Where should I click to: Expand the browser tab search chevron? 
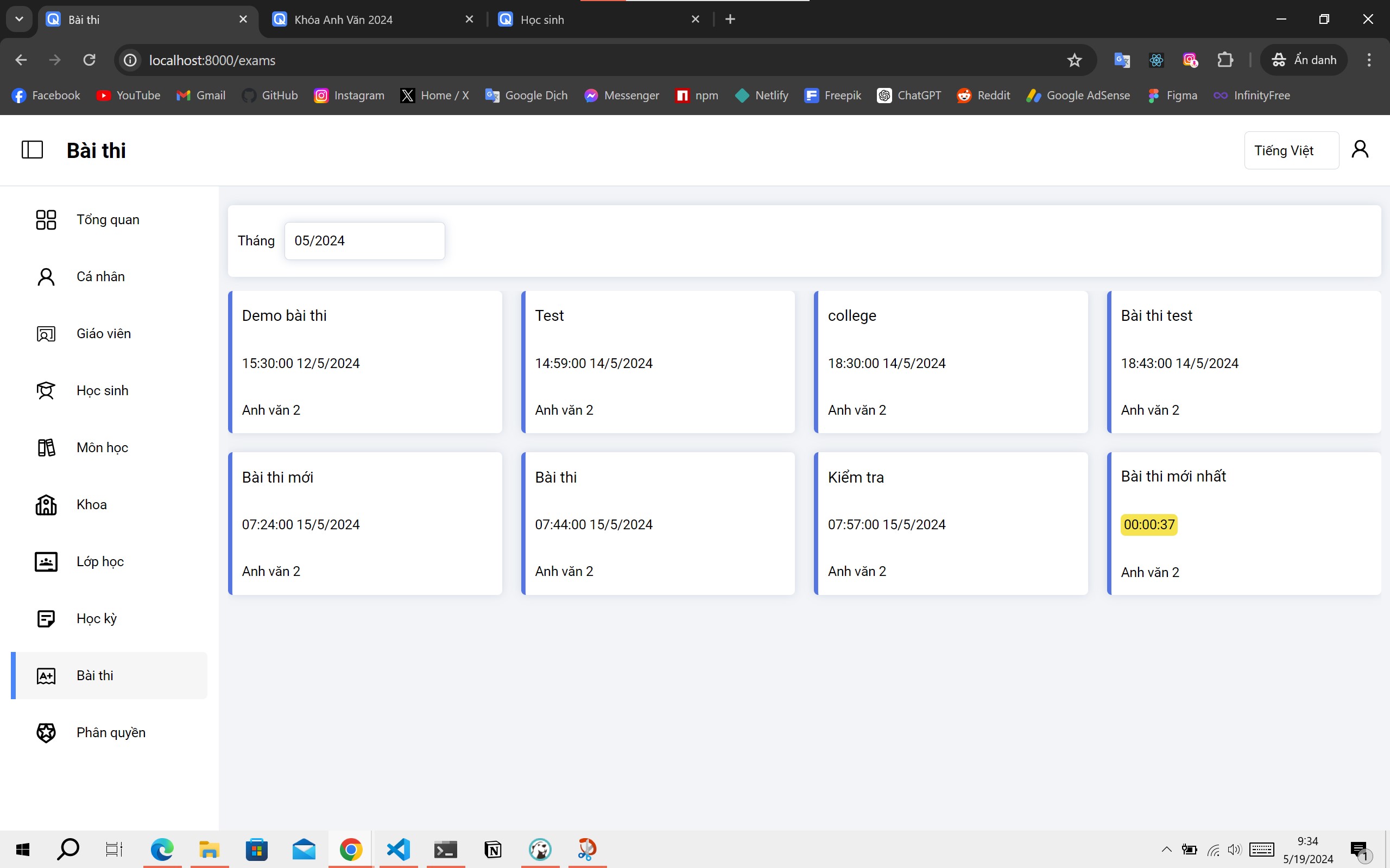click(x=19, y=19)
